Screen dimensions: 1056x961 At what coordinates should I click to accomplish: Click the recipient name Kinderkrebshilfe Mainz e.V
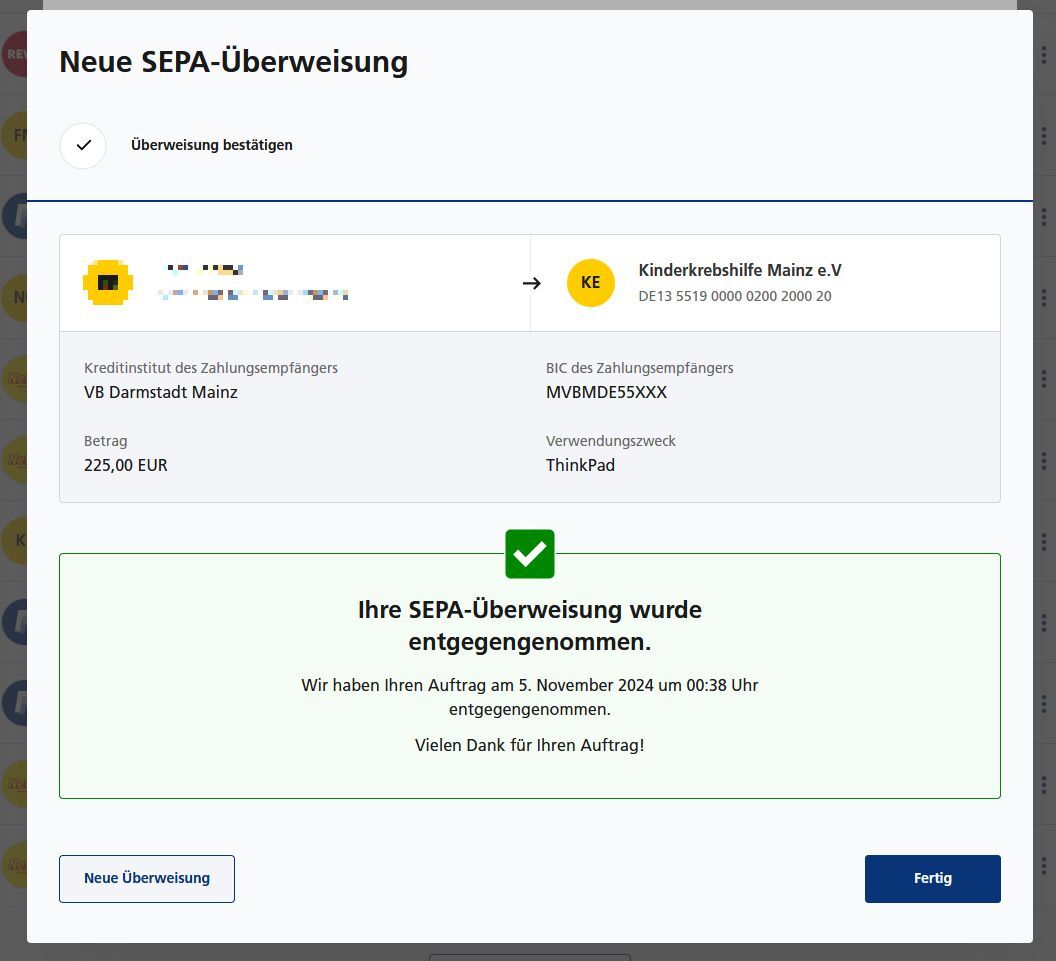[x=740, y=271]
